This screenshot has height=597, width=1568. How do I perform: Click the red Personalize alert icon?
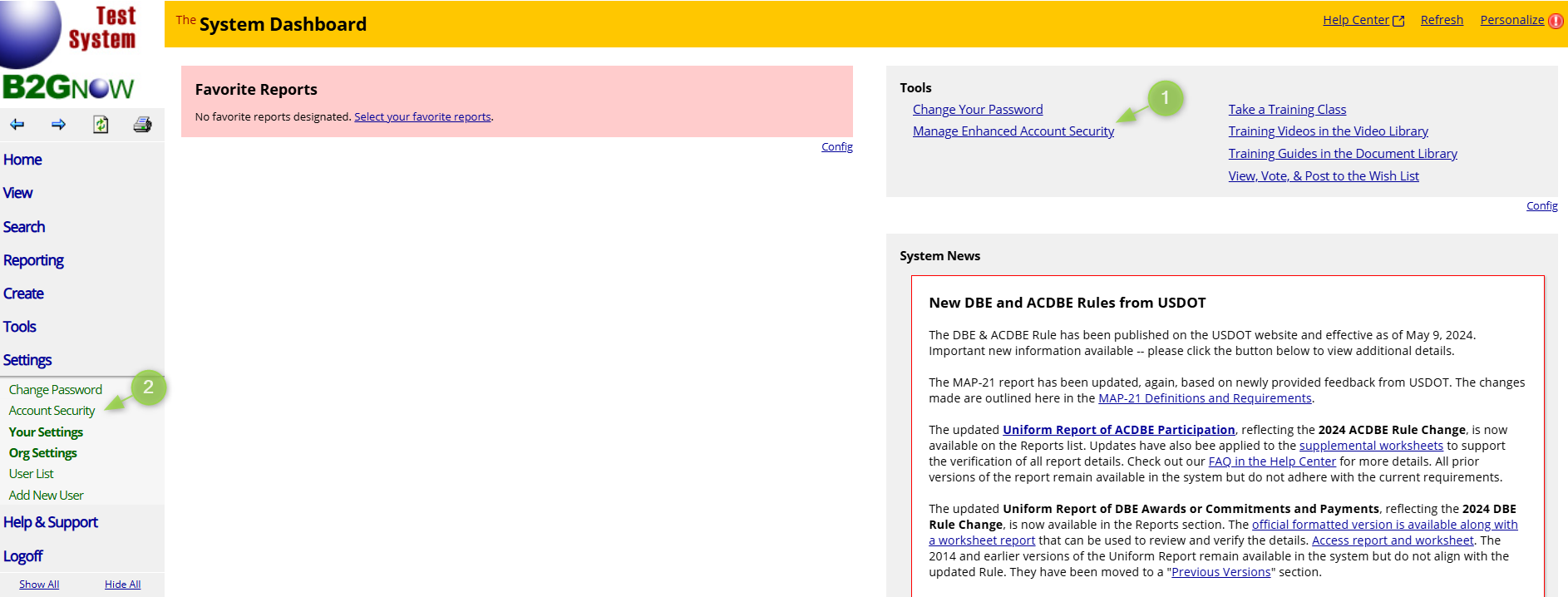click(1556, 21)
